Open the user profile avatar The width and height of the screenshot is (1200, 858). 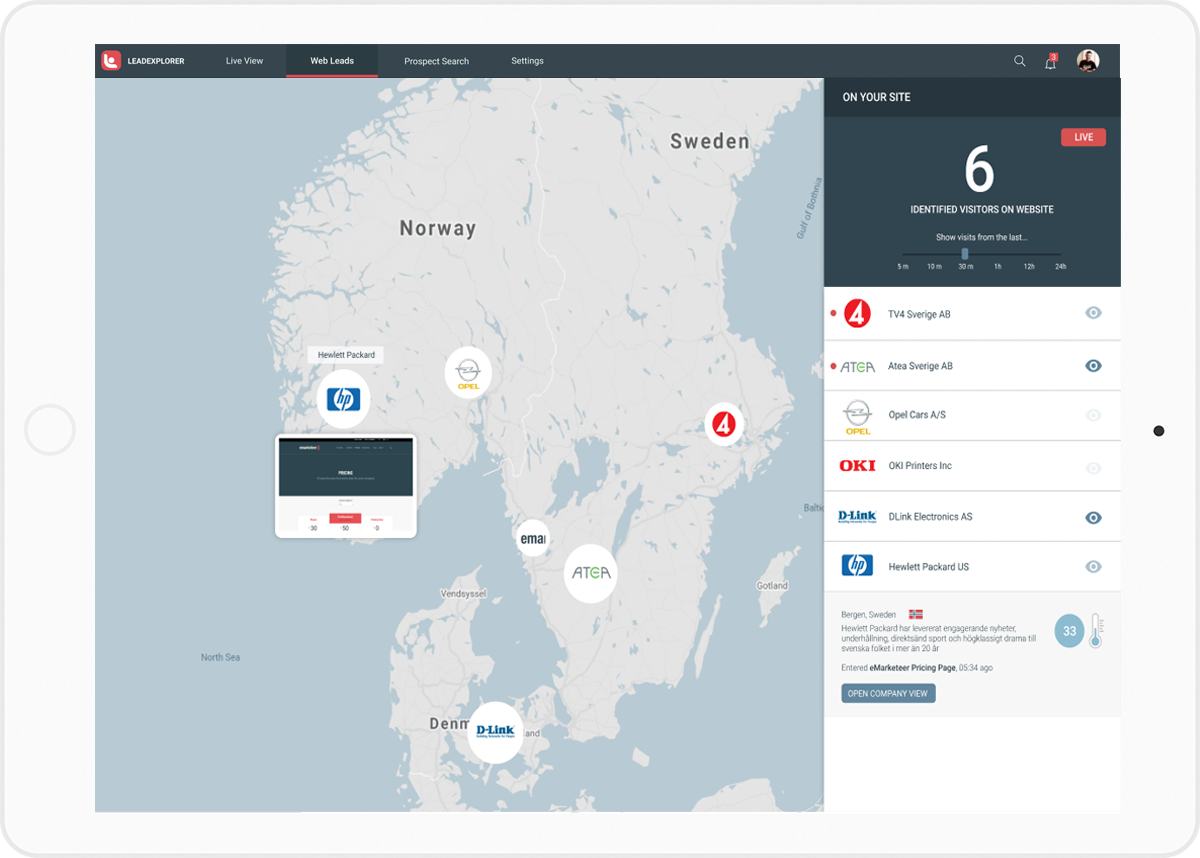[x=1088, y=61]
